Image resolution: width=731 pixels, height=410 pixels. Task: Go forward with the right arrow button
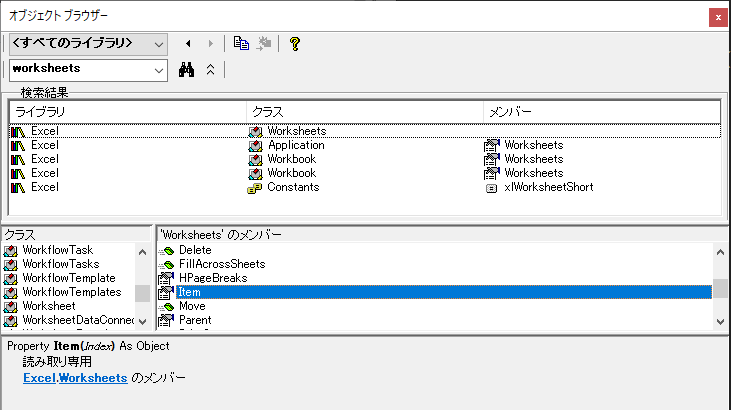click(x=211, y=43)
